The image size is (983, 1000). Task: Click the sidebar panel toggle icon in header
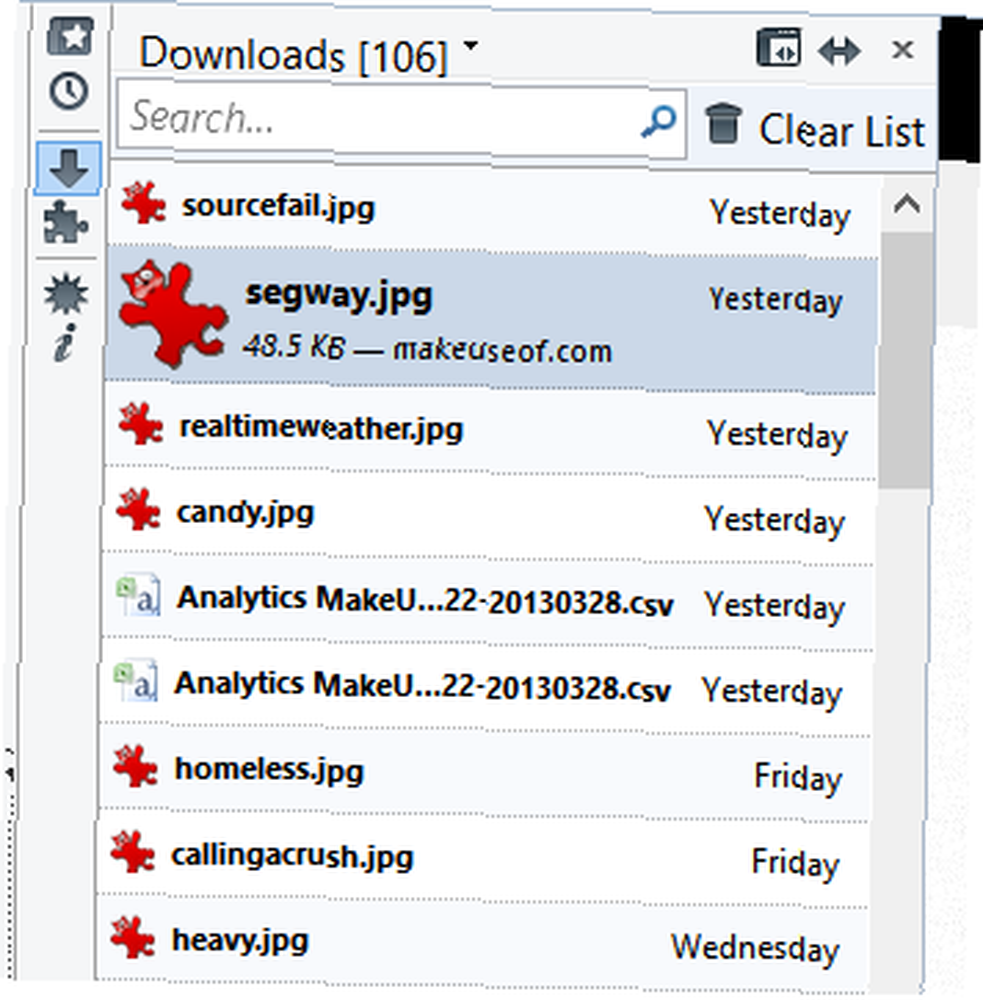[779, 47]
